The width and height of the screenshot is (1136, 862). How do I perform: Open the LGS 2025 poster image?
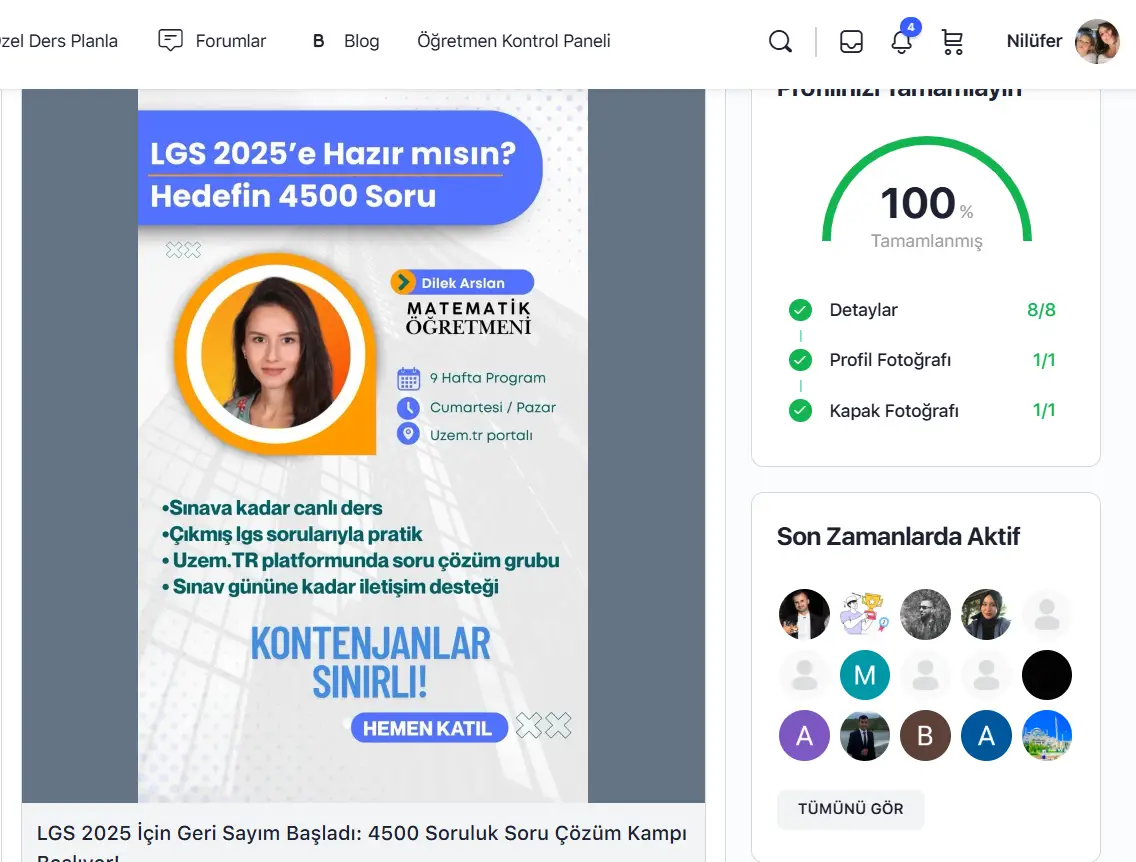(x=363, y=445)
